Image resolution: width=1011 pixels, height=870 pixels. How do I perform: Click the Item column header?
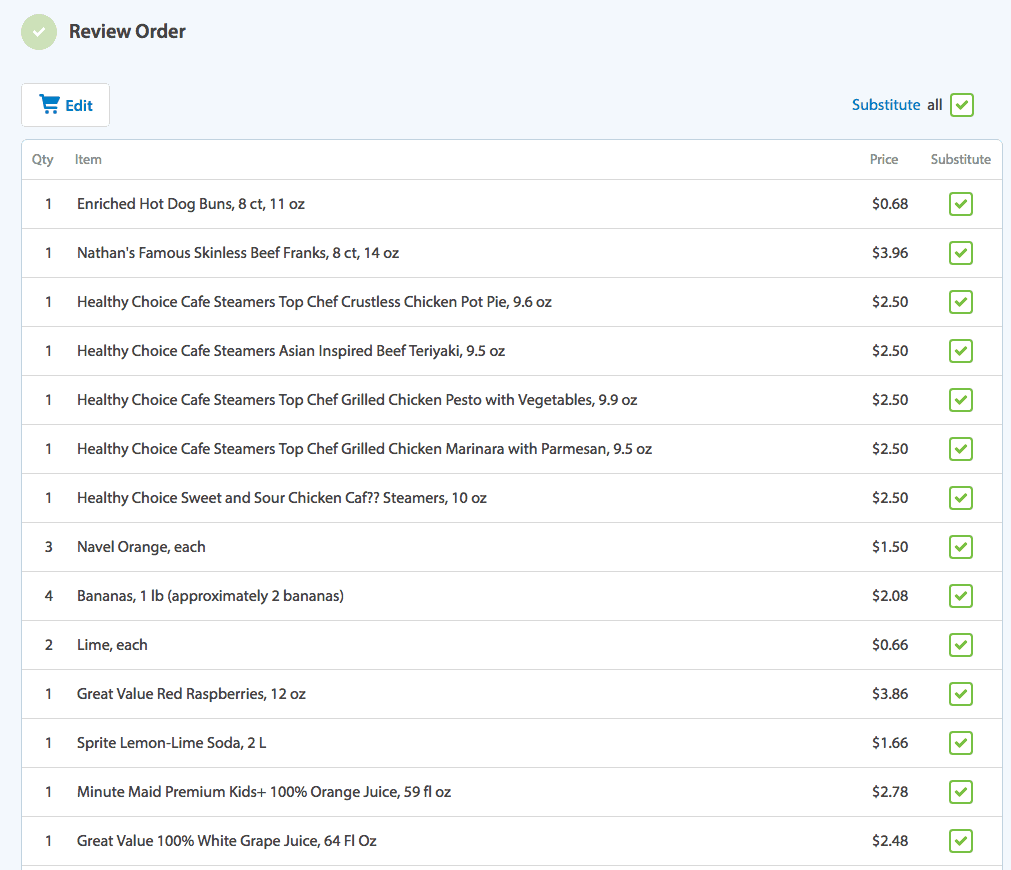88,159
